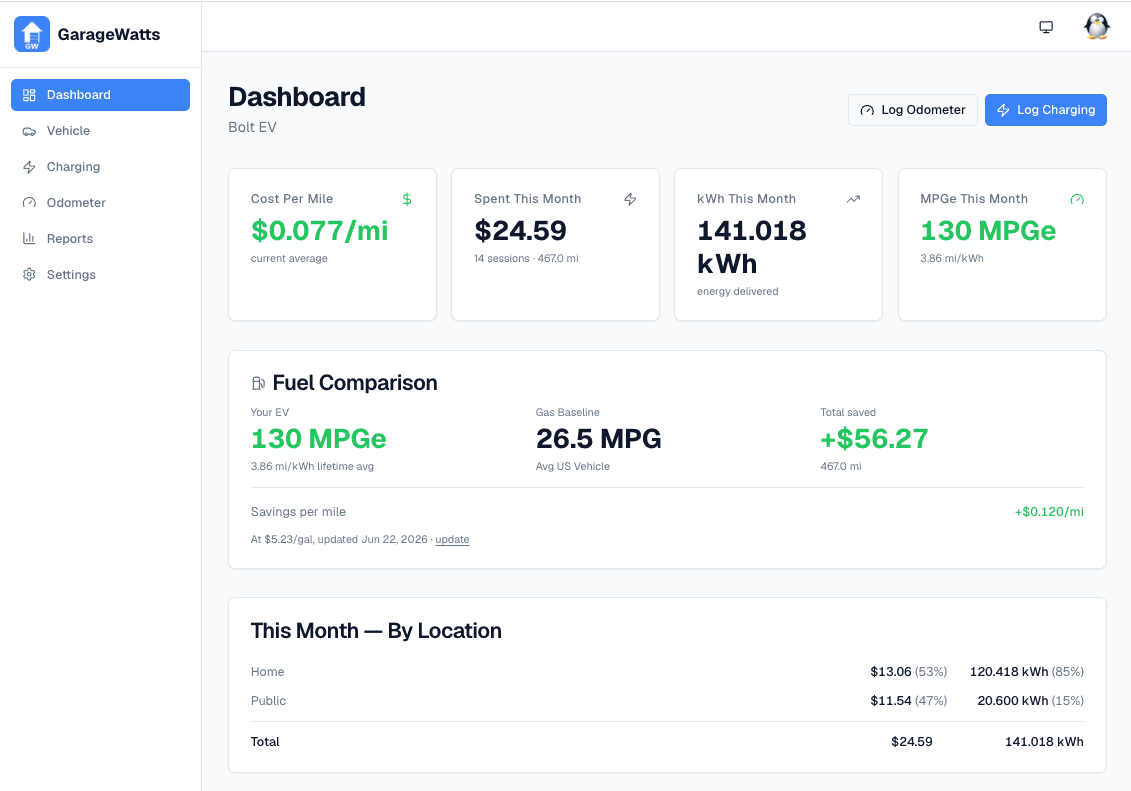Click the dollar sign icon on Cost Per Mile card
The image size is (1131, 791).
(407, 199)
